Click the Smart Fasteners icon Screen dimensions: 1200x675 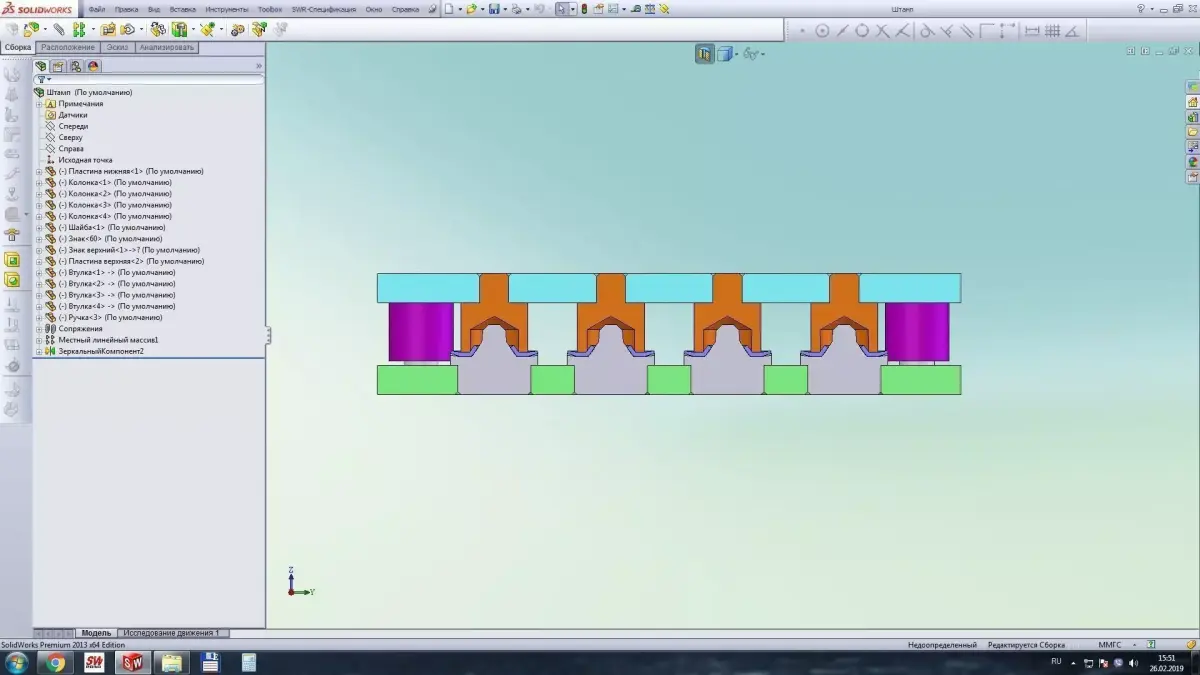(x=107, y=30)
